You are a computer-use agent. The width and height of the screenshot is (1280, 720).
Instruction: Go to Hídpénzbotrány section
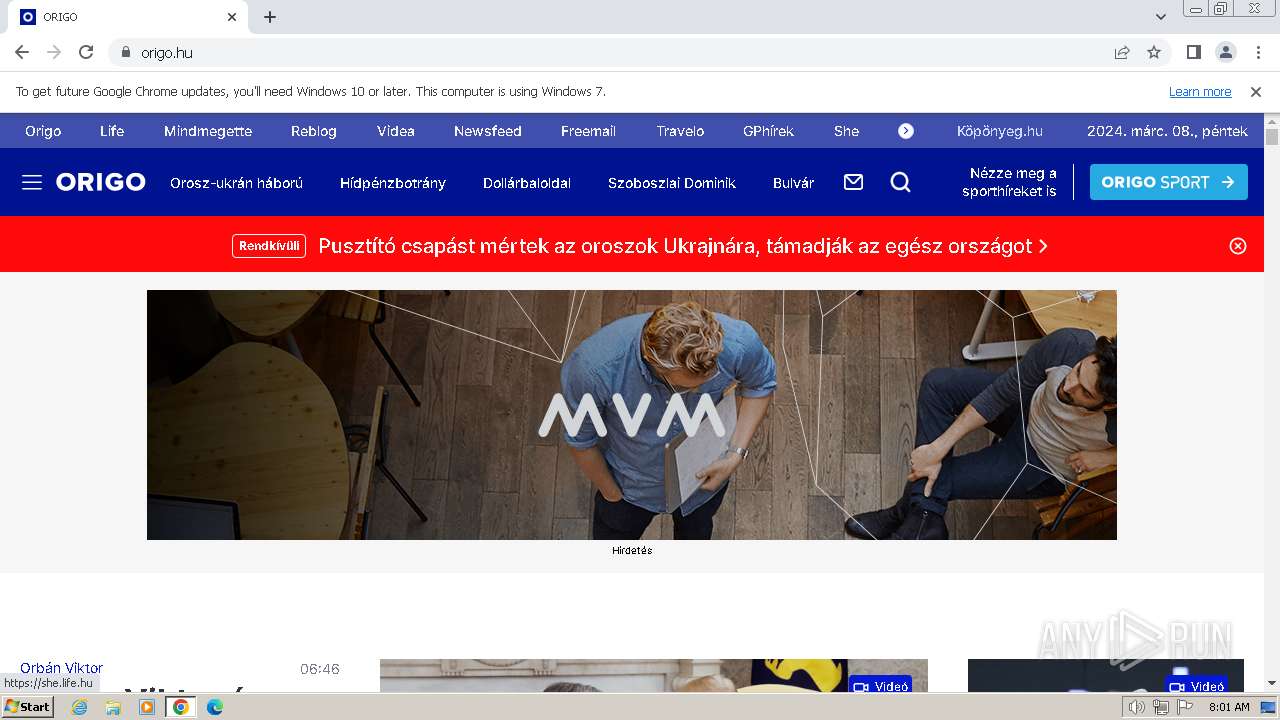pos(393,183)
